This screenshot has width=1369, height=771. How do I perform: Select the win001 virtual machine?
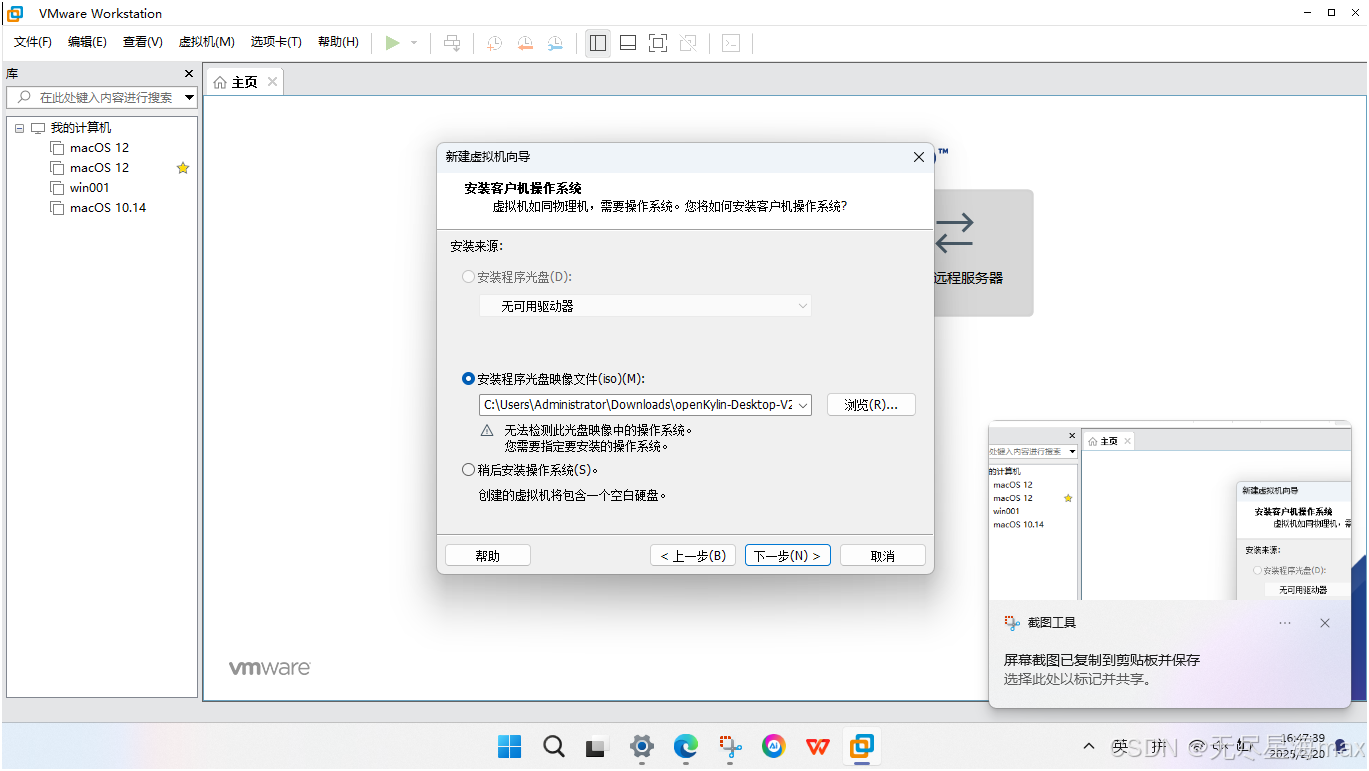89,188
